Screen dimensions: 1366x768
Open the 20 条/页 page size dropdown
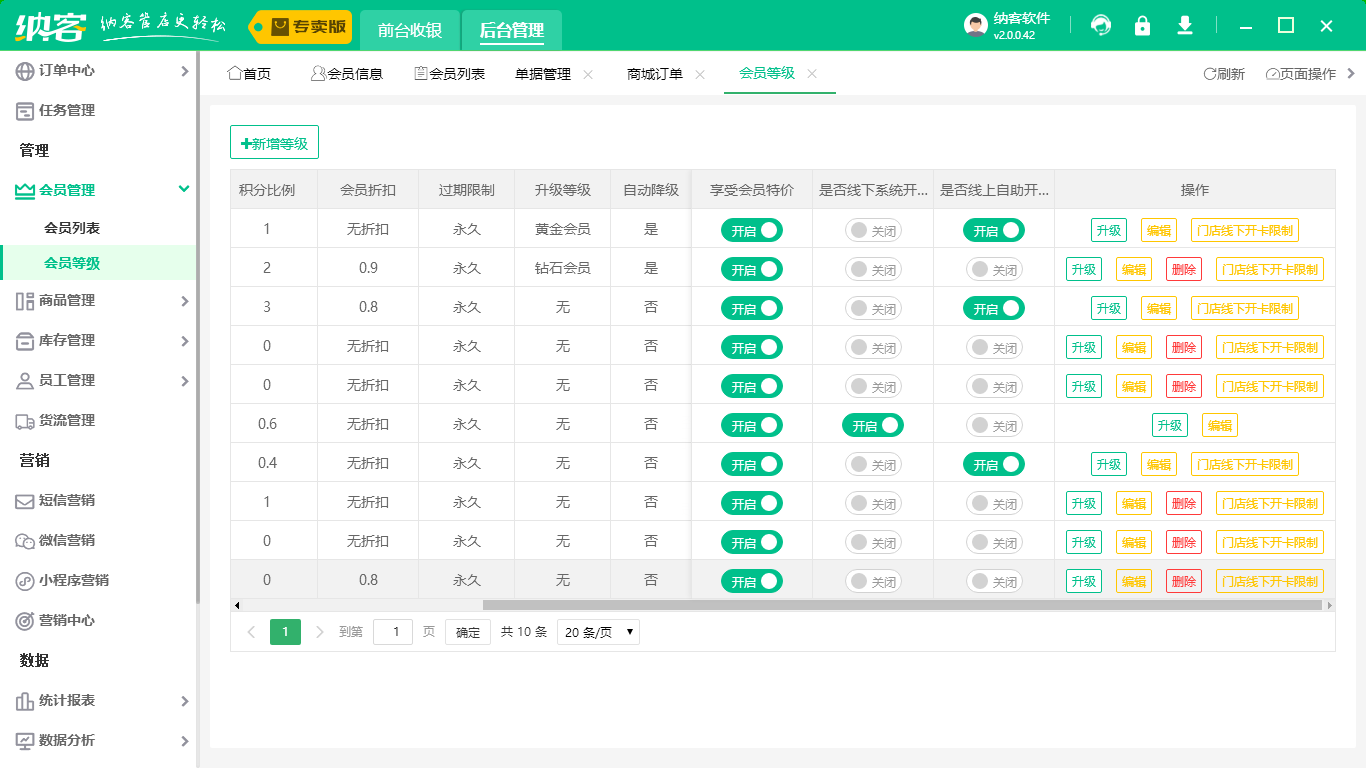(x=598, y=632)
